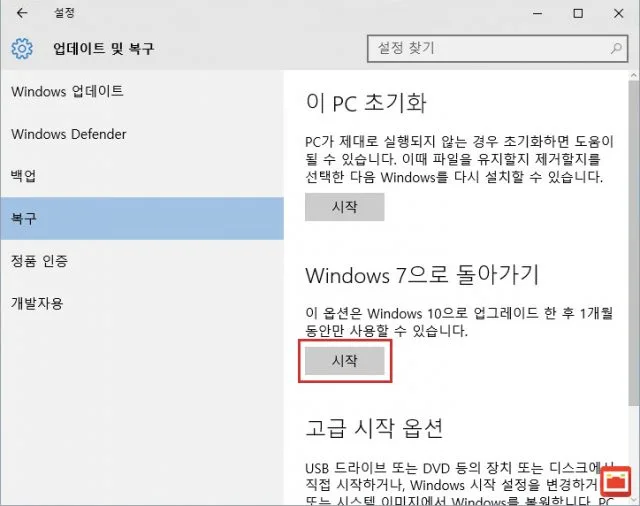
Task: Click the 업데이트 및 복구 title
Action: point(104,49)
